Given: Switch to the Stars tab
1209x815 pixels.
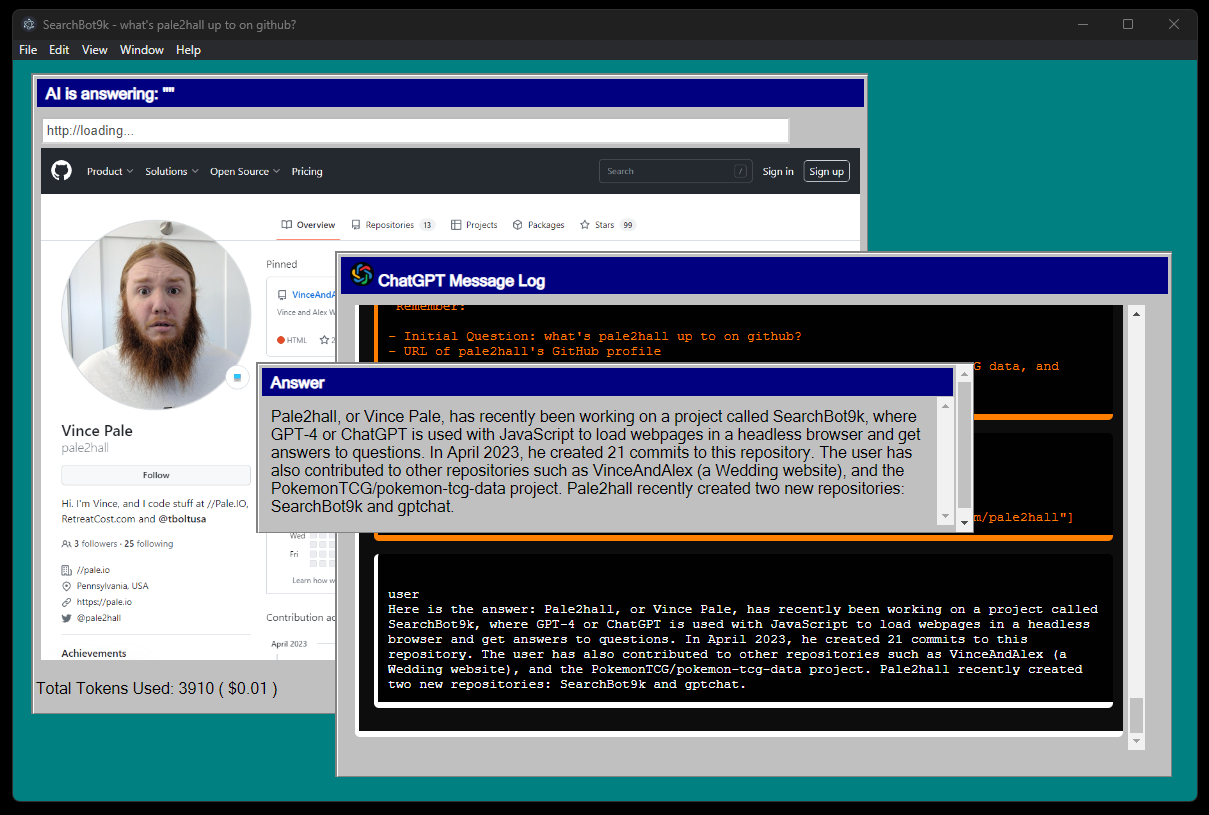Looking at the screenshot, I should click(607, 225).
